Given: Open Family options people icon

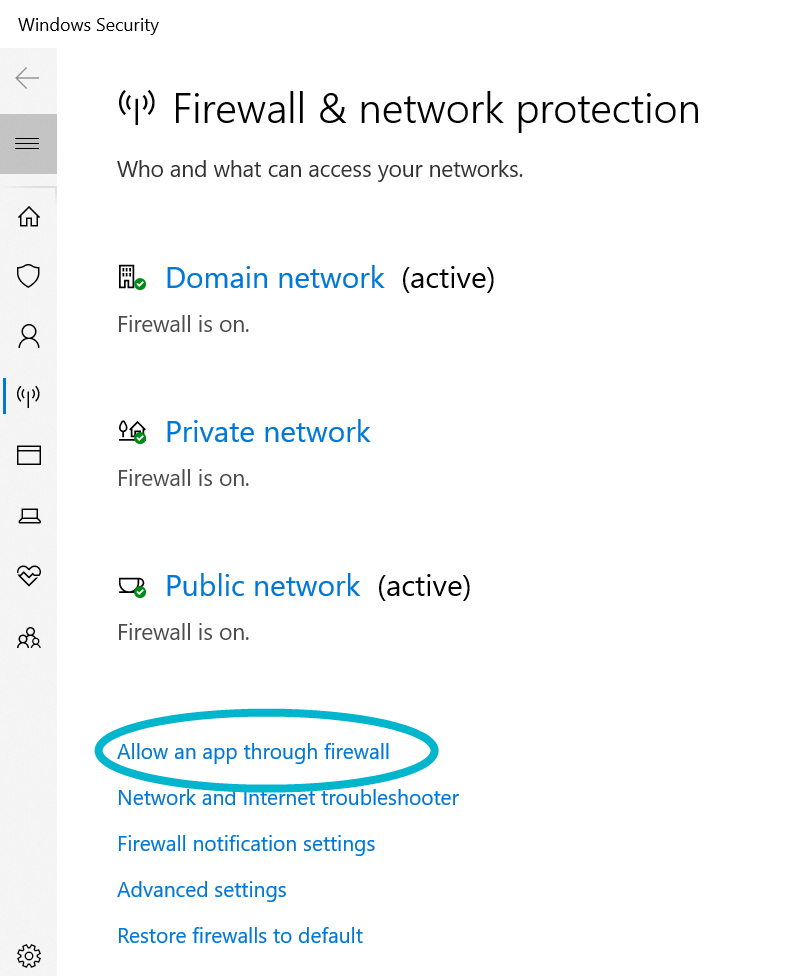Looking at the screenshot, I should (x=29, y=637).
